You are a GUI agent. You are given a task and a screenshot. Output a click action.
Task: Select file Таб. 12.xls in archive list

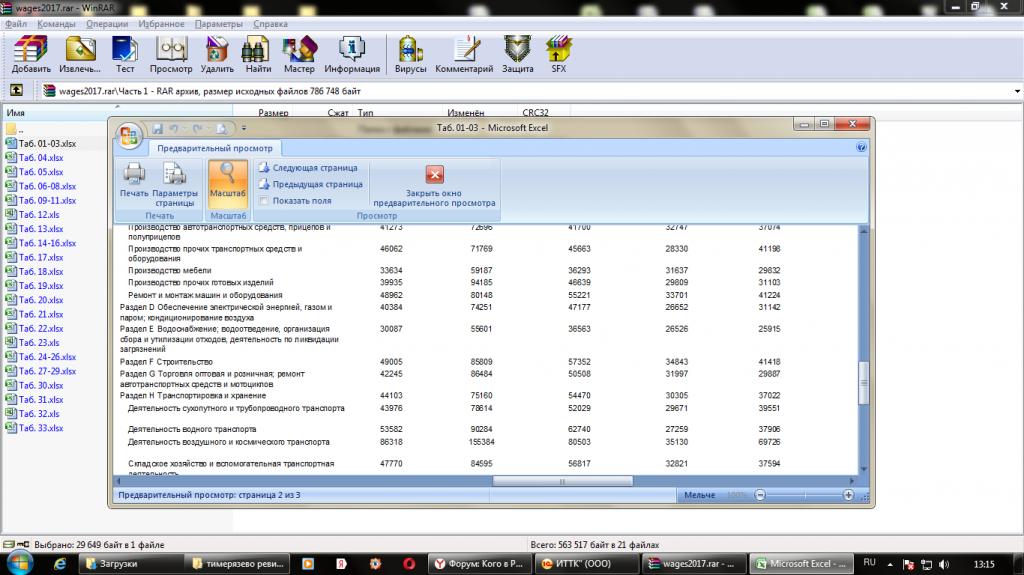coord(41,215)
